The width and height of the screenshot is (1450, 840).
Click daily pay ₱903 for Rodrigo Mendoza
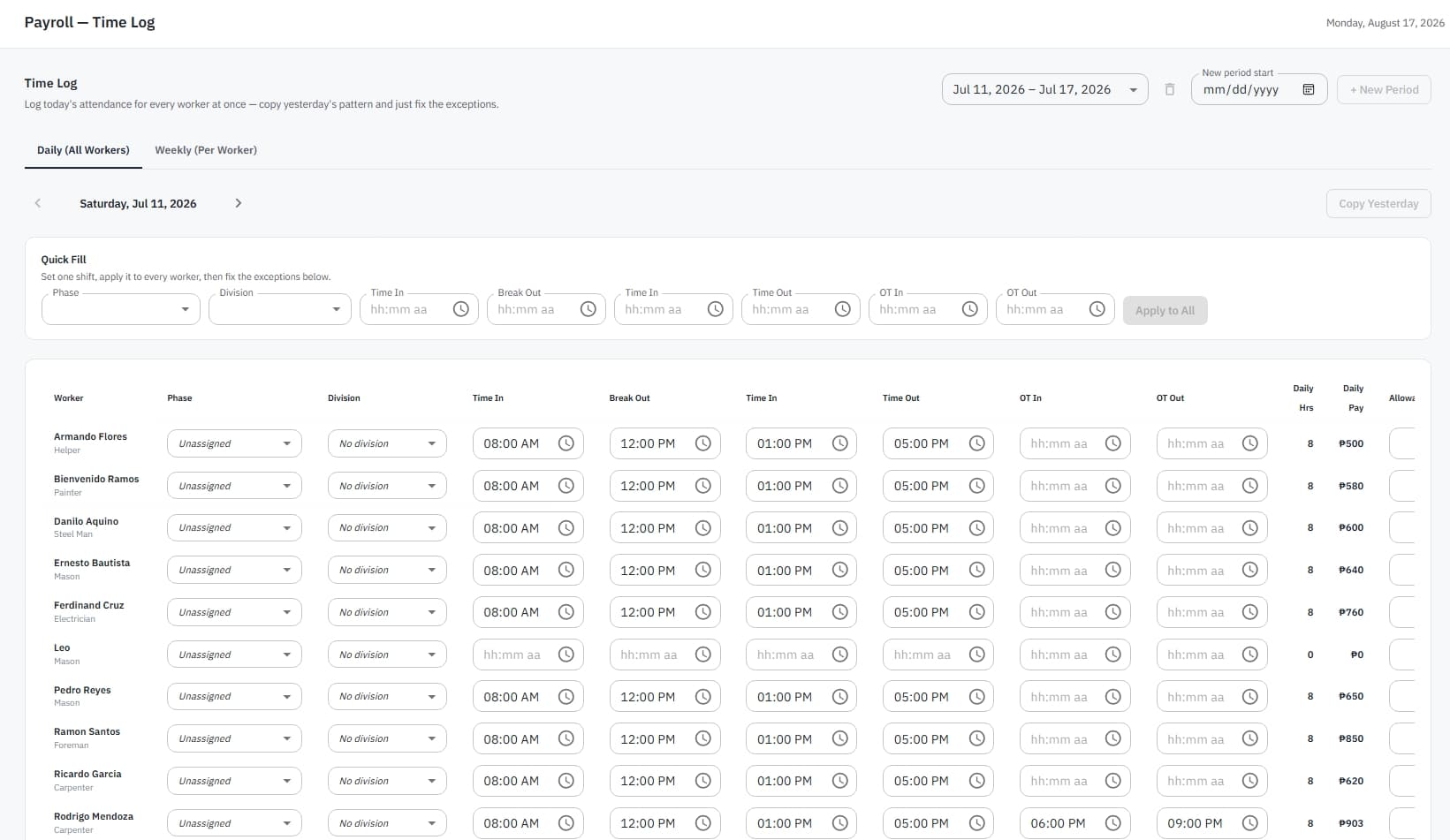pos(1351,823)
